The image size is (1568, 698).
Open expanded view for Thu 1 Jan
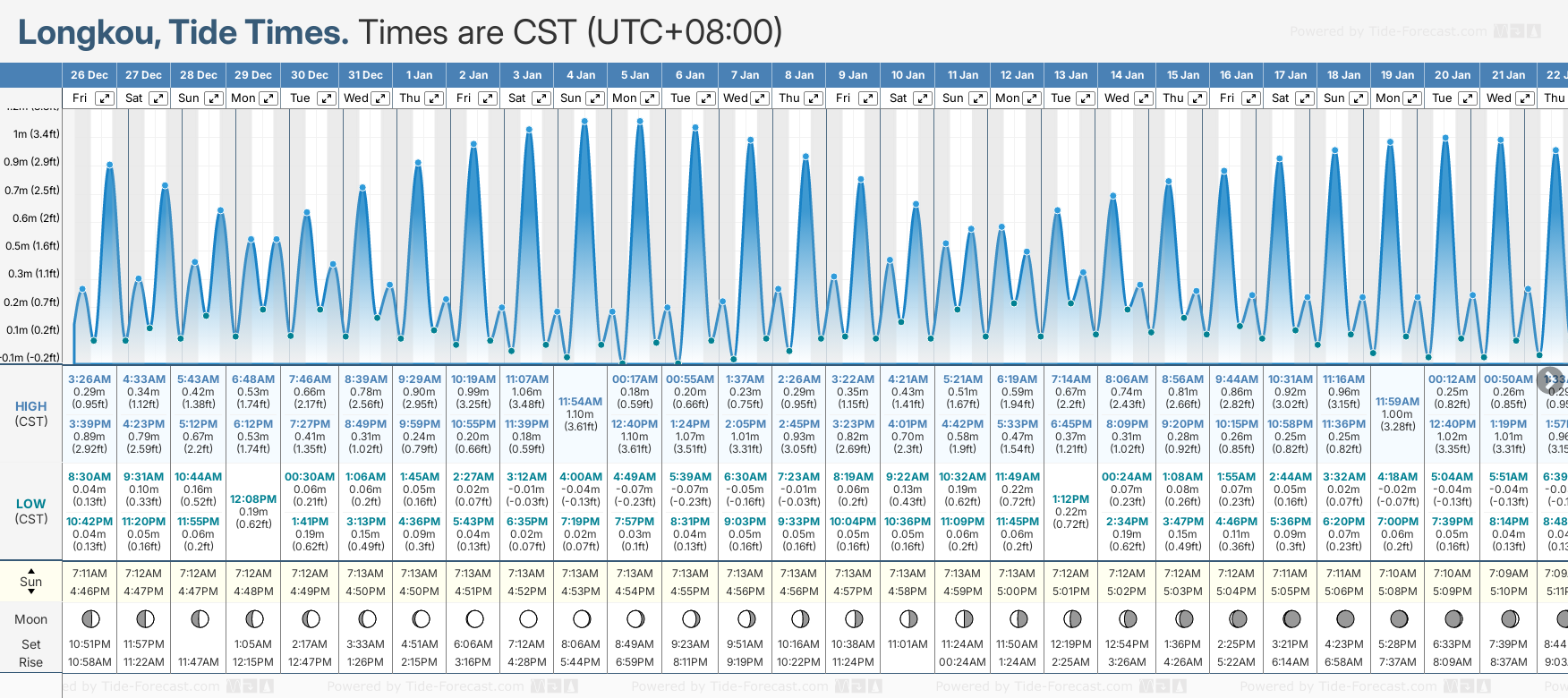click(x=433, y=98)
